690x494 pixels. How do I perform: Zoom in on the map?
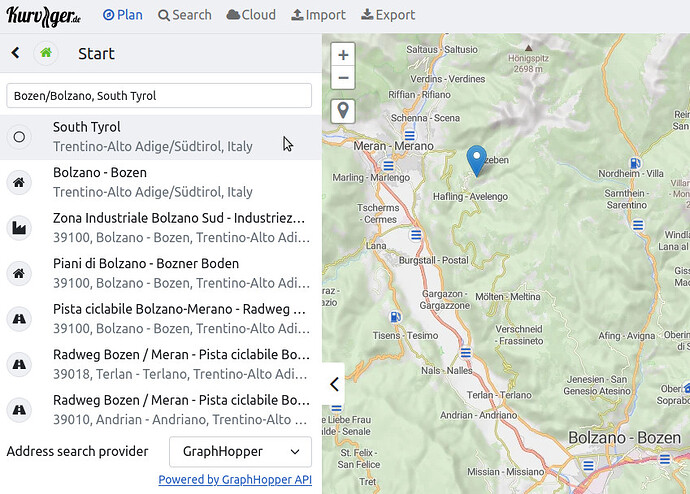(343, 55)
